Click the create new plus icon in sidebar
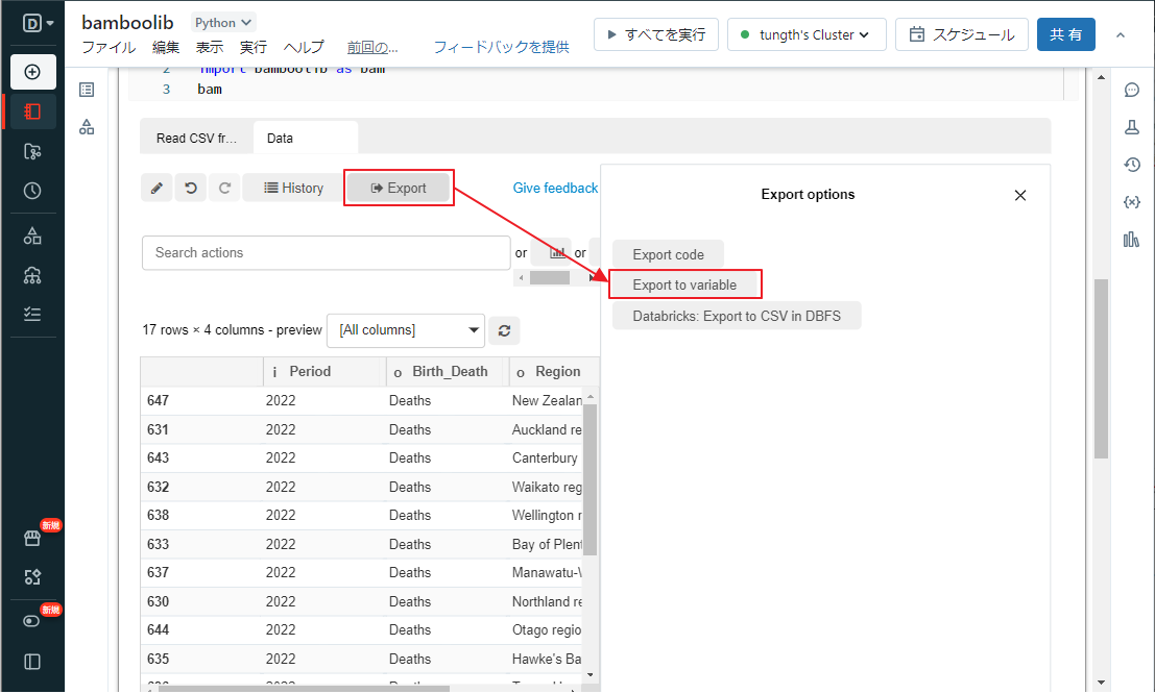1155x694 pixels. click(x=33, y=72)
